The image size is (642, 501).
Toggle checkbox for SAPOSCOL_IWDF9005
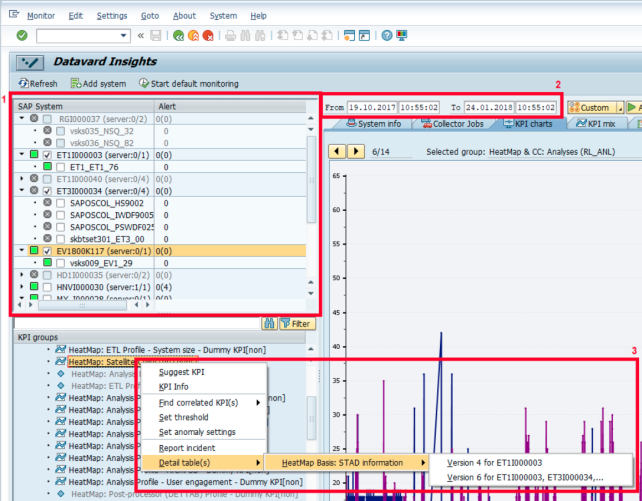61,215
